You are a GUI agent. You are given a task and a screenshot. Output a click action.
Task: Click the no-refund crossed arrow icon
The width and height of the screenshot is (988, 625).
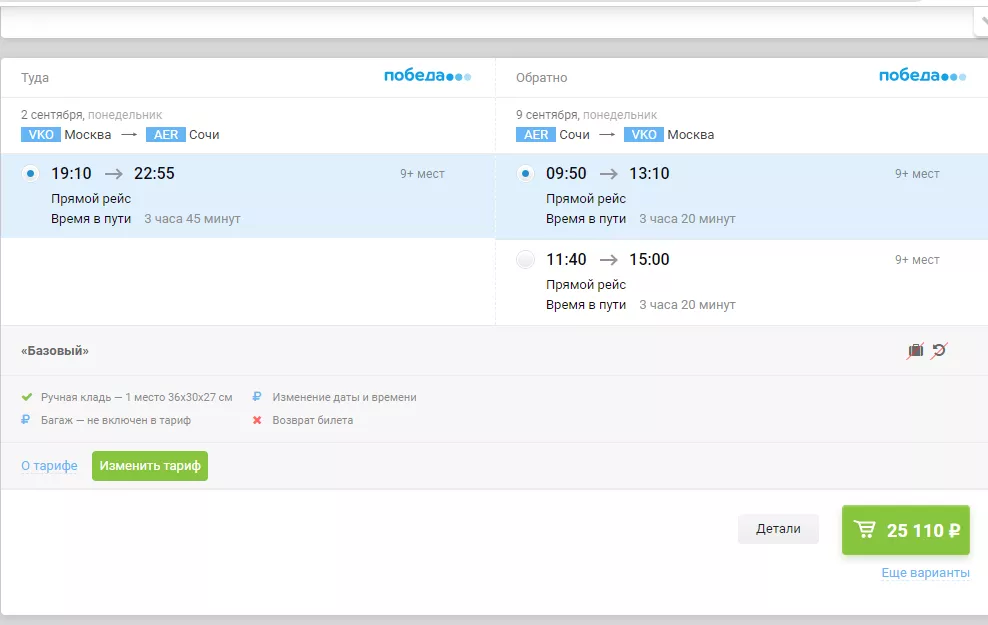[939, 351]
